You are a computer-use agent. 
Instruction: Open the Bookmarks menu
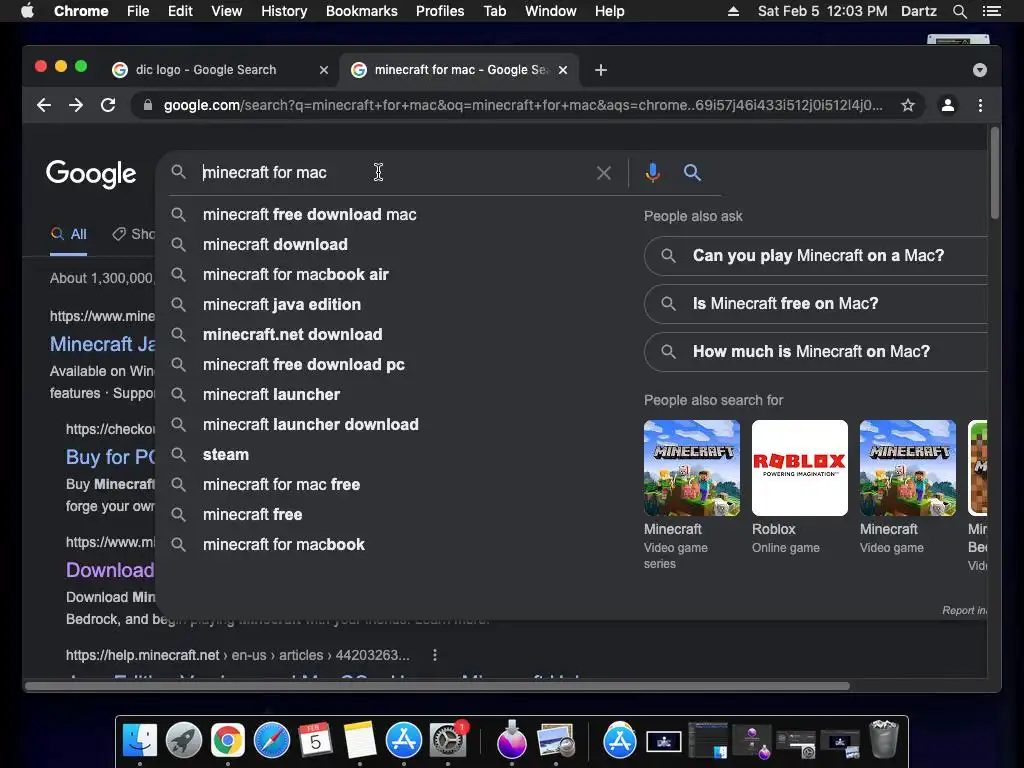(x=362, y=11)
